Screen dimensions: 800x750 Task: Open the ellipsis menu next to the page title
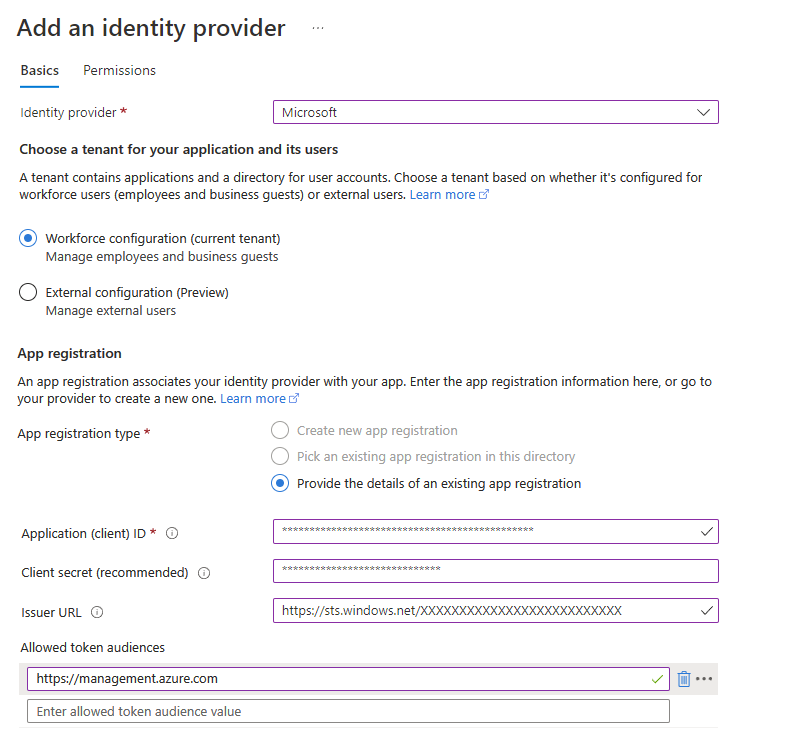tap(317, 27)
